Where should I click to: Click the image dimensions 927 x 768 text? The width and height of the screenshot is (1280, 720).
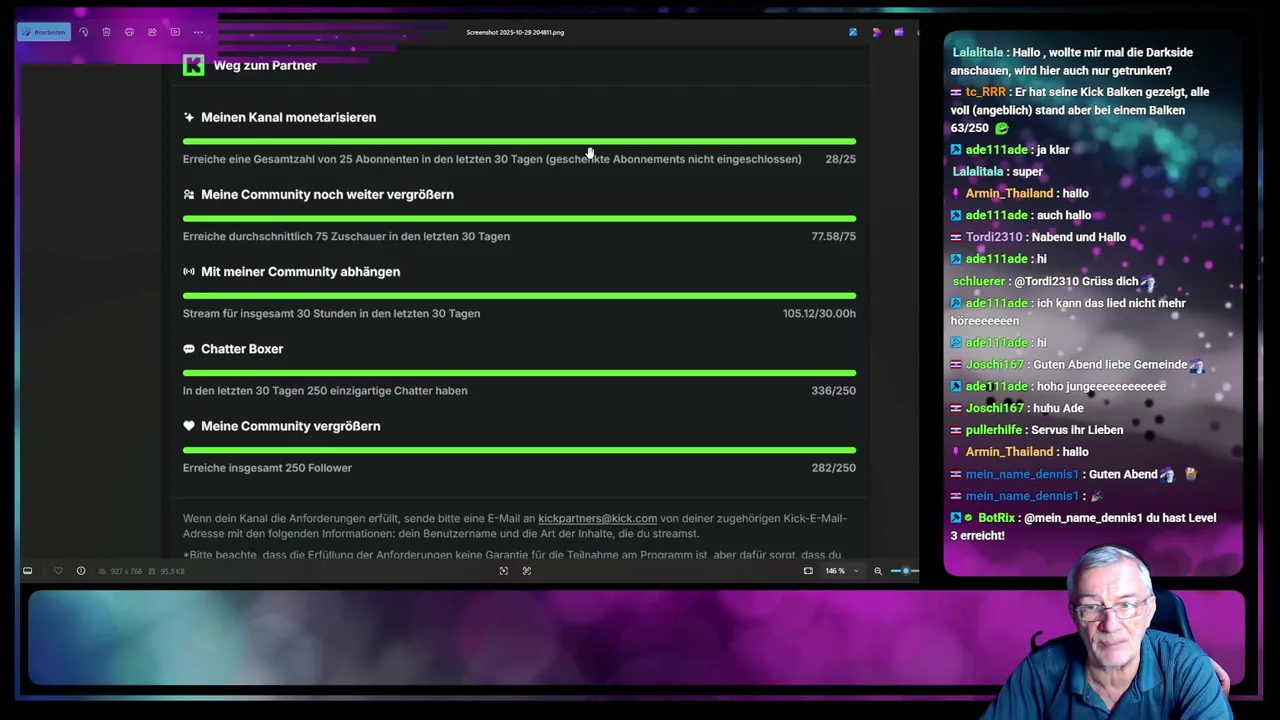(126, 571)
